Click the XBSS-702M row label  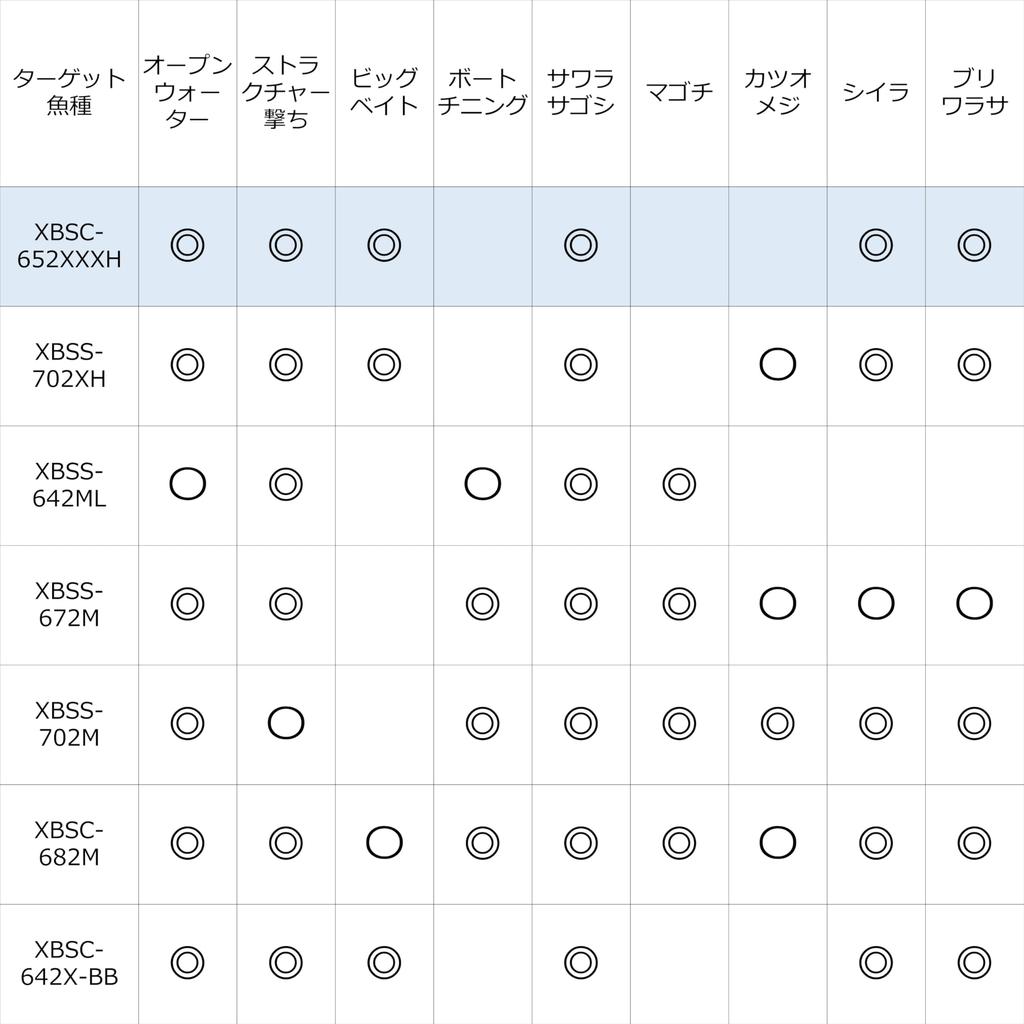click(69, 724)
